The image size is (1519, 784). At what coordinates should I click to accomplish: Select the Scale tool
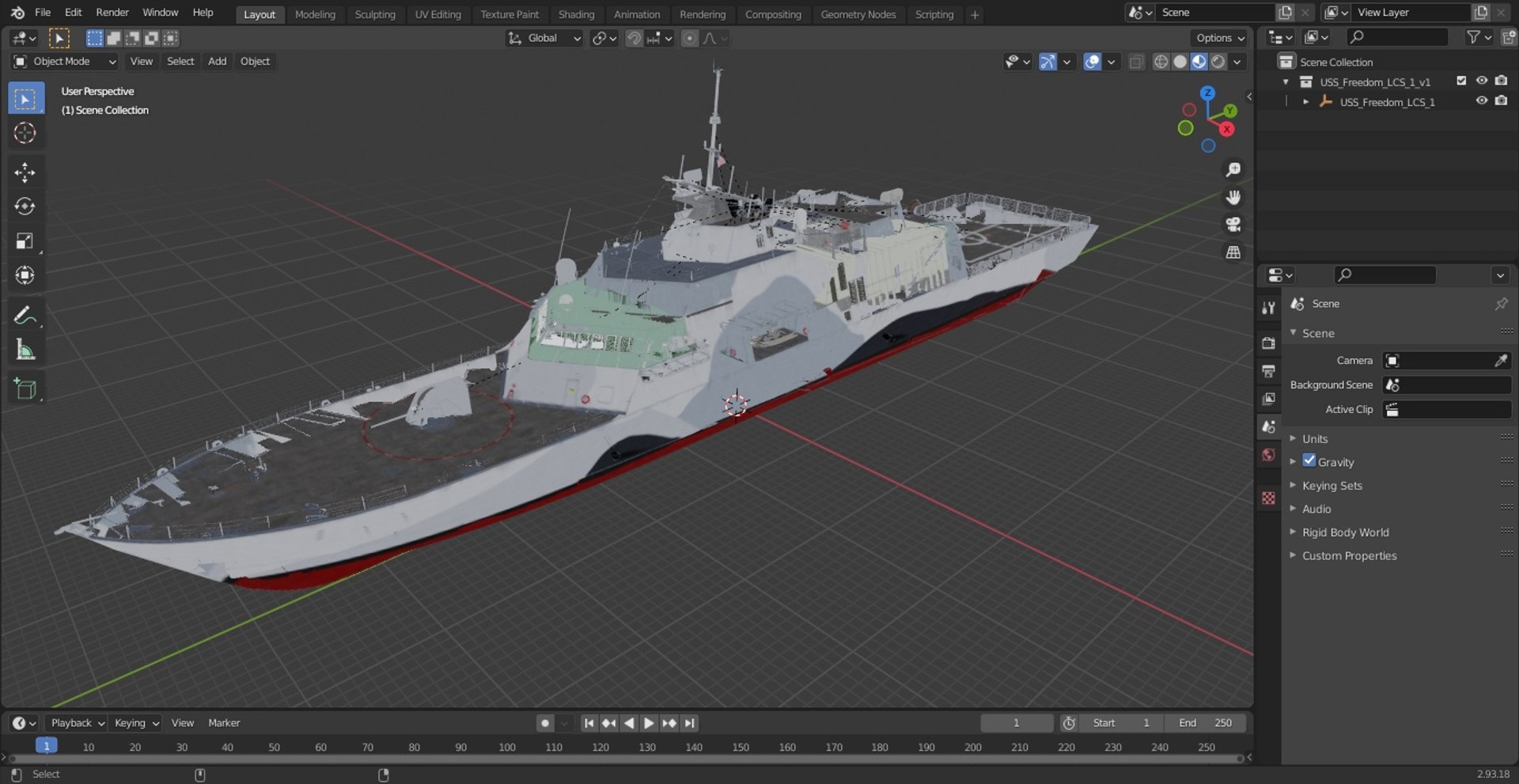[25, 241]
